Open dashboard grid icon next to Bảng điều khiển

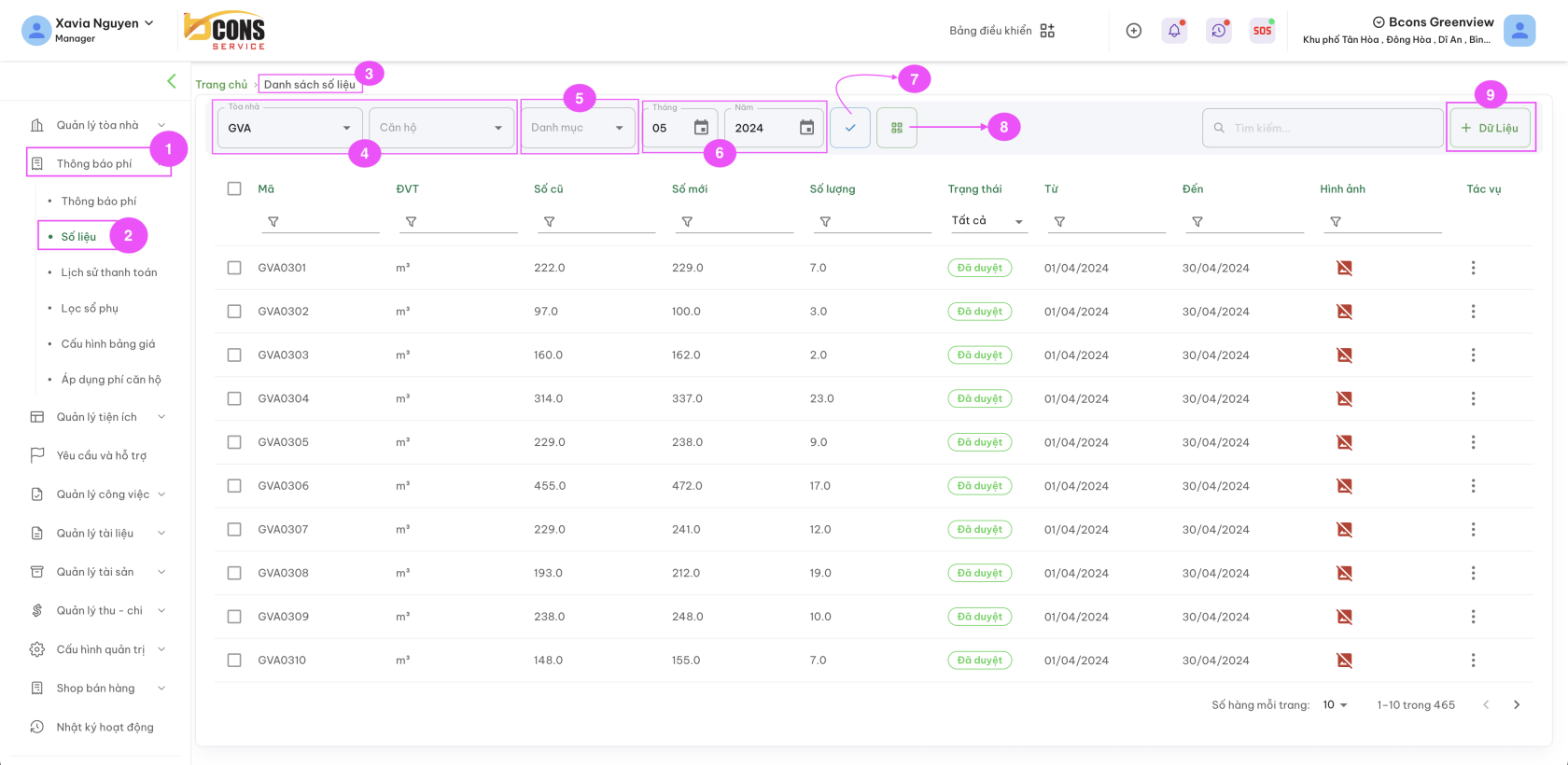coord(1047,31)
